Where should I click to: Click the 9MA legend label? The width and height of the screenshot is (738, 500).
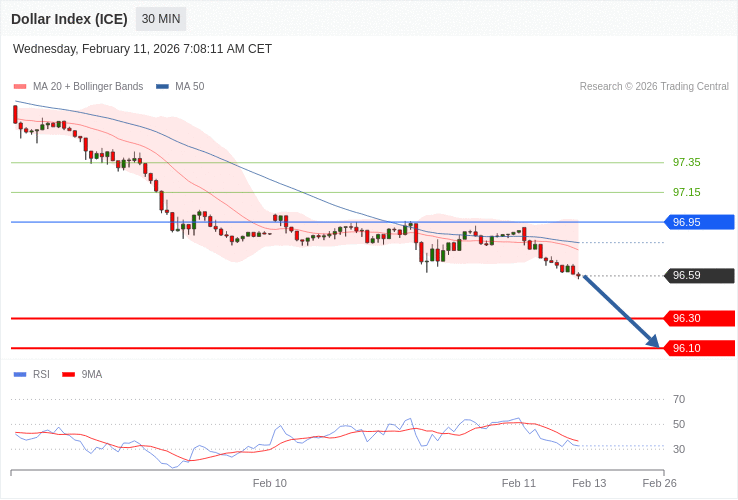click(x=92, y=375)
